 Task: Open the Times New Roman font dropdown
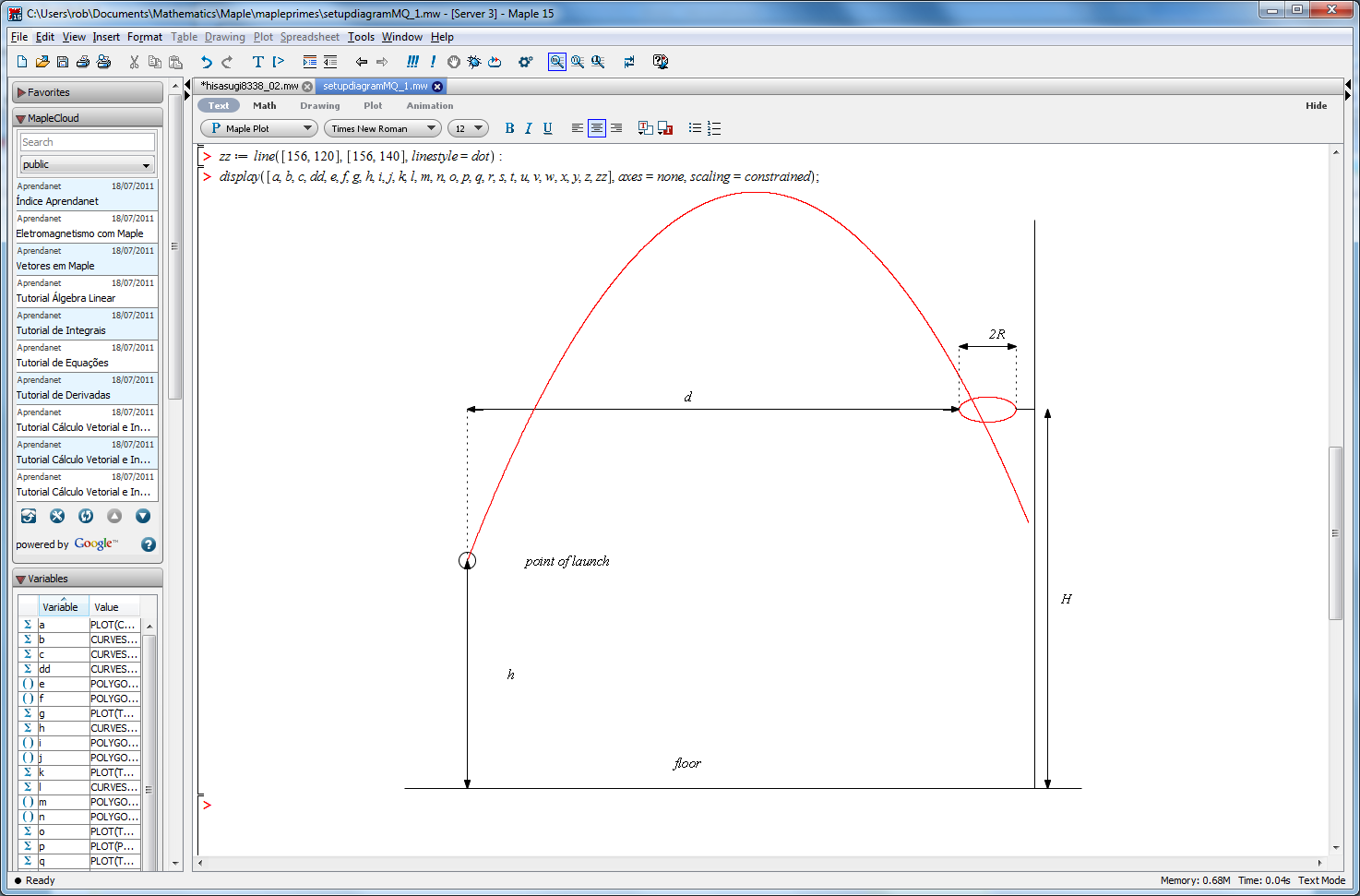[x=382, y=128]
